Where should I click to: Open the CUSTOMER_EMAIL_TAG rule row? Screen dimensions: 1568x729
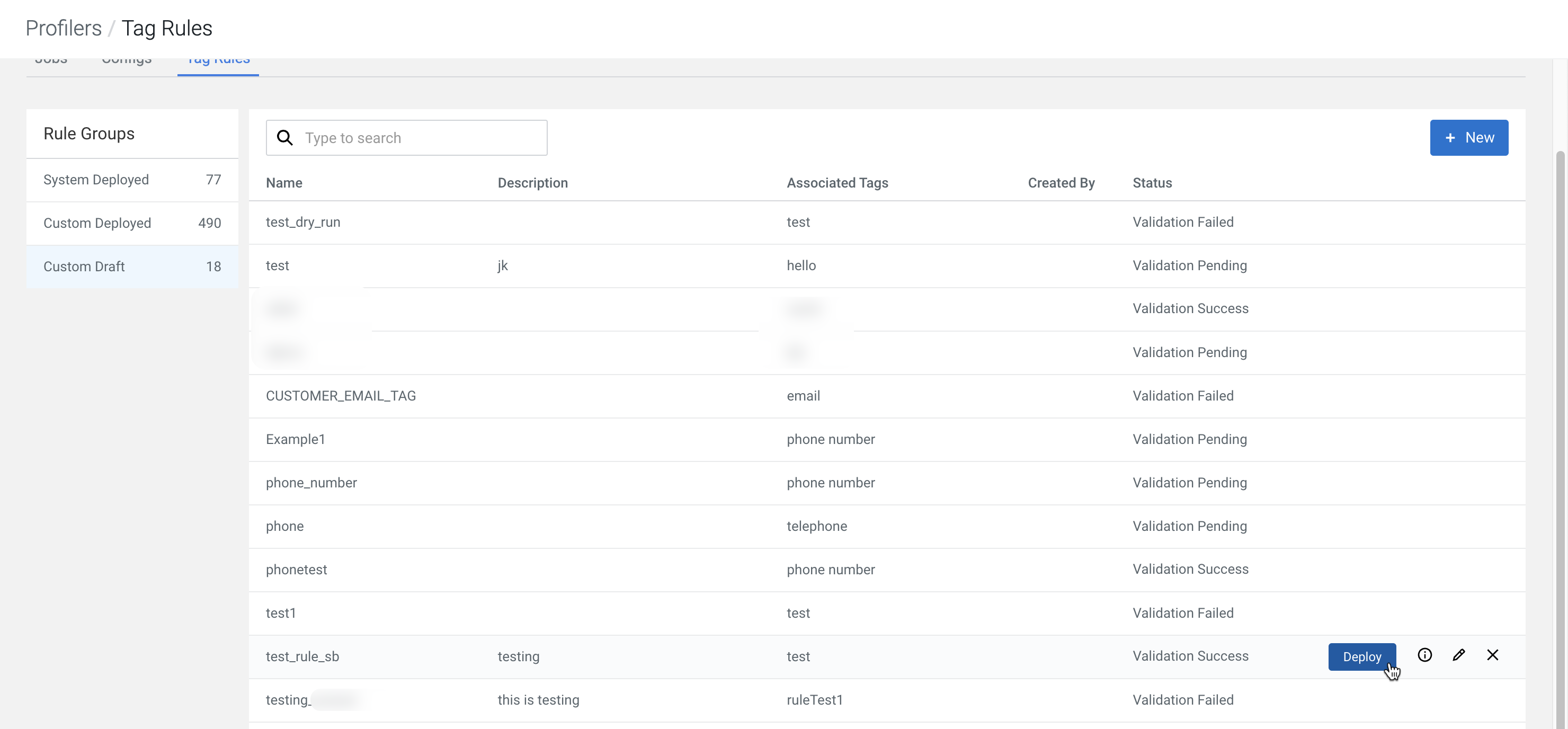click(x=341, y=396)
